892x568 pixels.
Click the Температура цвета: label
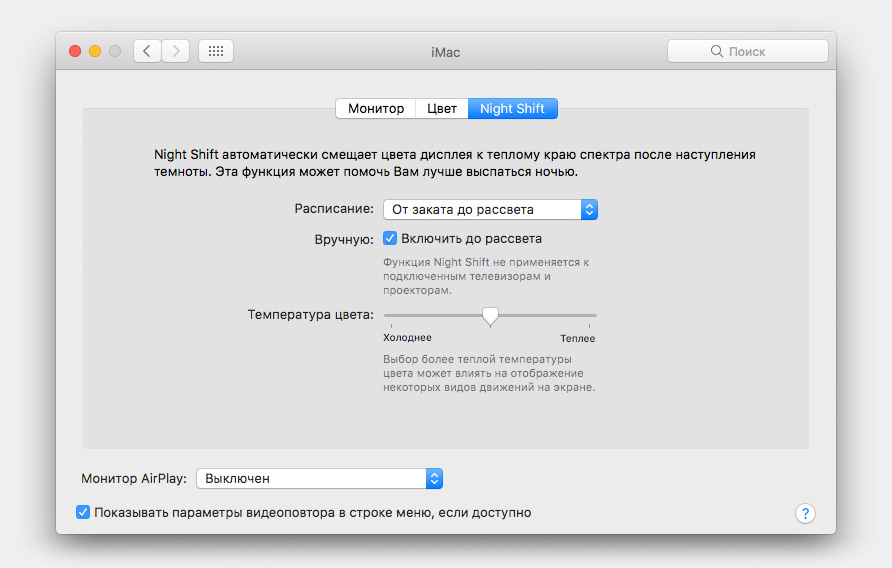tap(311, 314)
